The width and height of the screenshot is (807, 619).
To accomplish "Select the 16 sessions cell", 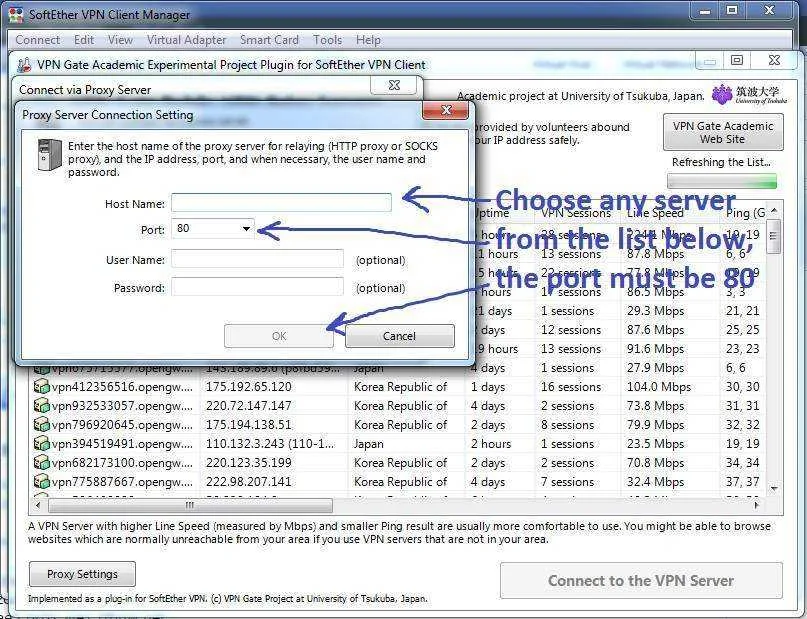I will tap(571, 386).
